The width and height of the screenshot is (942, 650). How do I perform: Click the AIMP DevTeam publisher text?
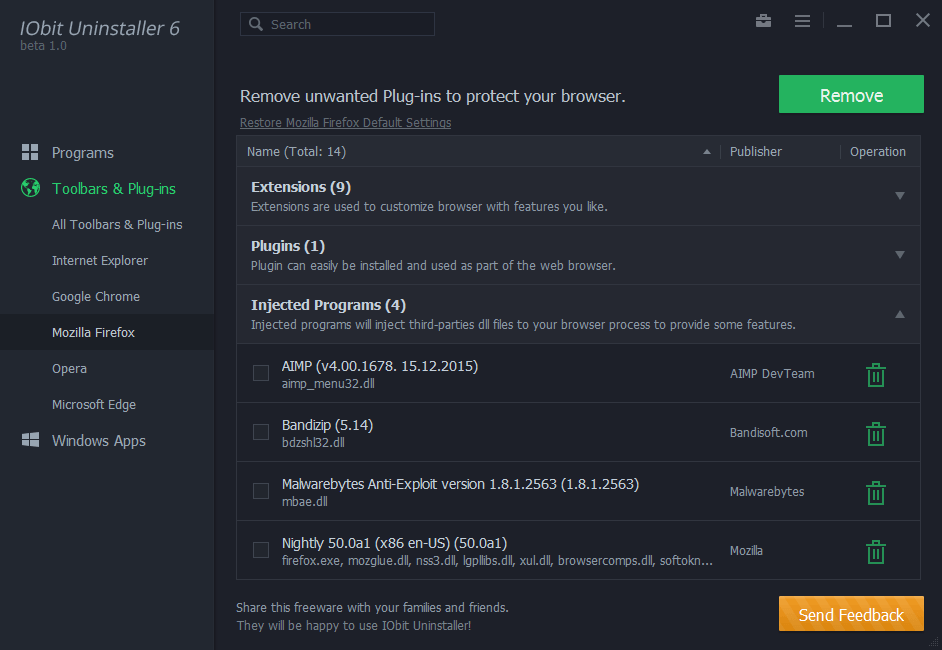772,374
